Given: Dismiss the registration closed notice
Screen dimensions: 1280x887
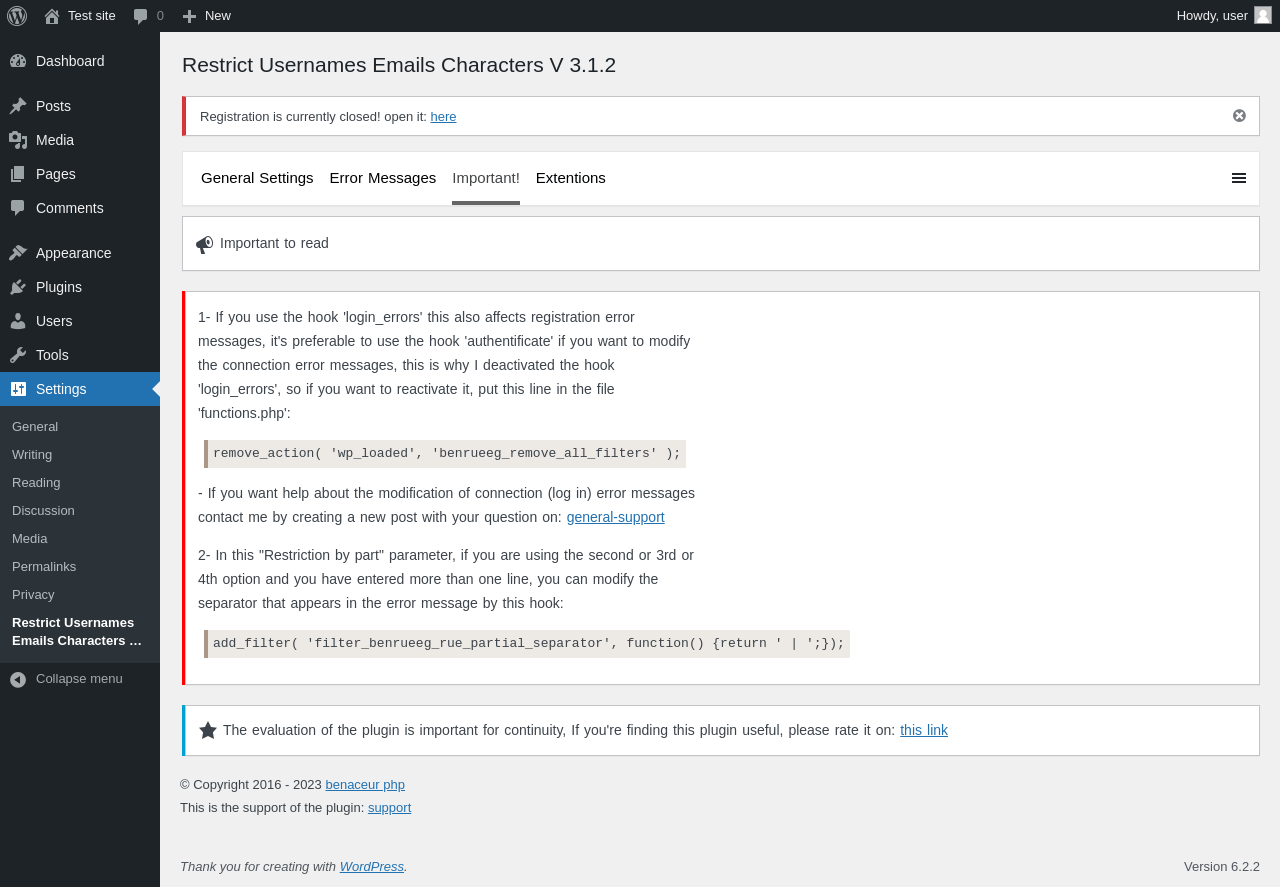Looking at the screenshot, I should 1239,116.
